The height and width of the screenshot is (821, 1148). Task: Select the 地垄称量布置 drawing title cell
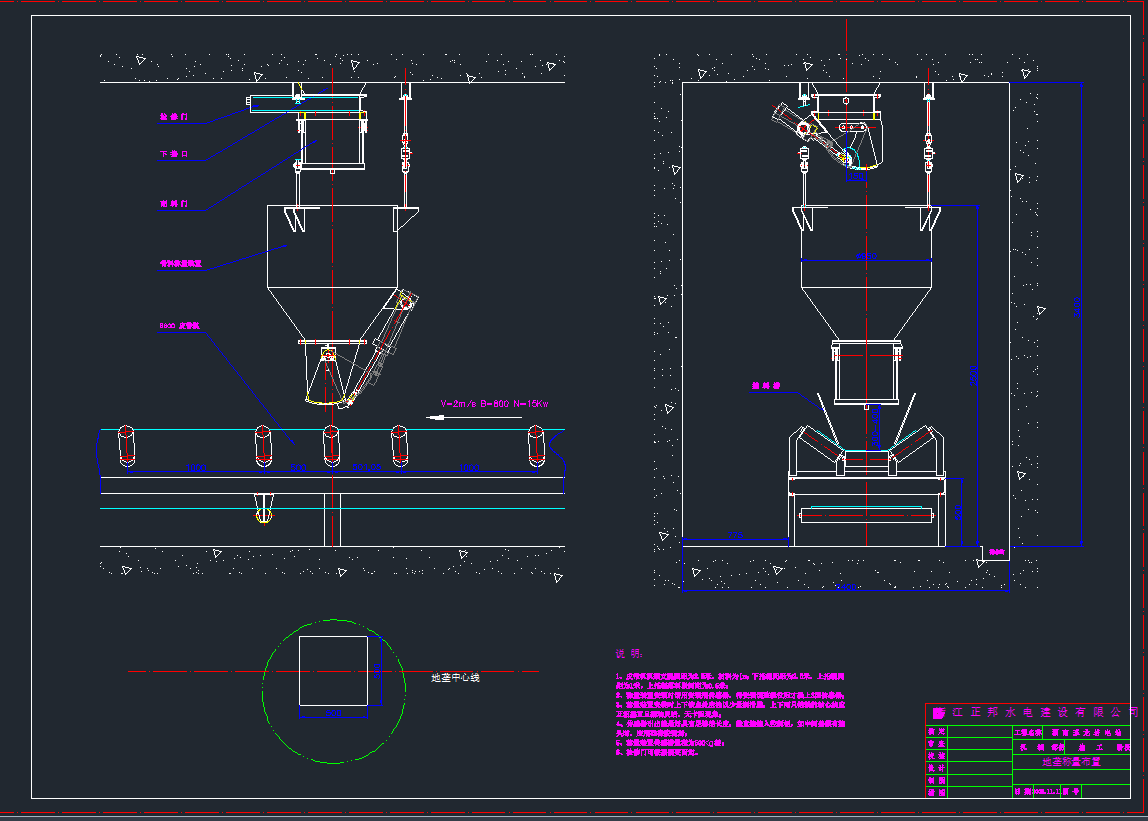[x=1071, y=762]
